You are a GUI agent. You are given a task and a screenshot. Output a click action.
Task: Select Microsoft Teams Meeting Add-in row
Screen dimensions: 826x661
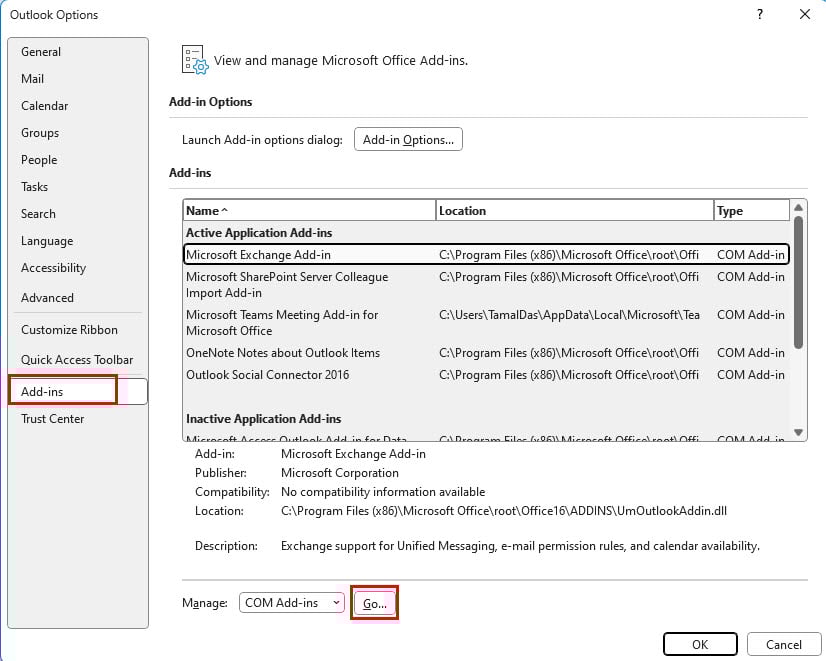[x=486, y=322]
